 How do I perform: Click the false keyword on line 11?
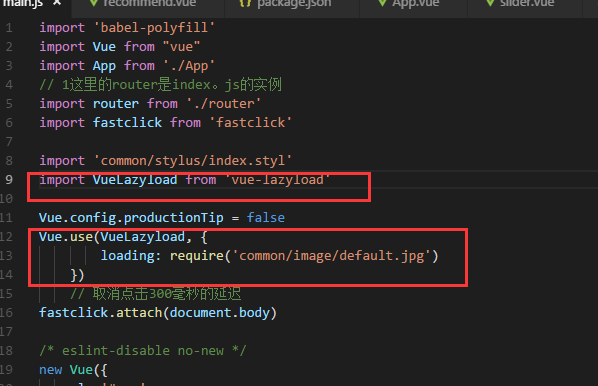[266, 218]
